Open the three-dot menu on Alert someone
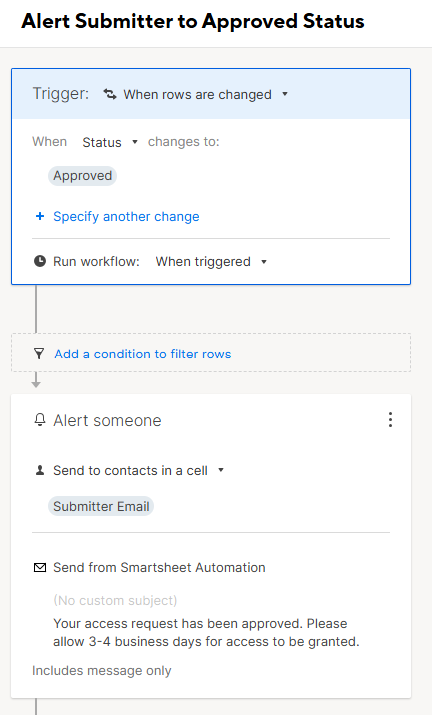 pos(390,420)
